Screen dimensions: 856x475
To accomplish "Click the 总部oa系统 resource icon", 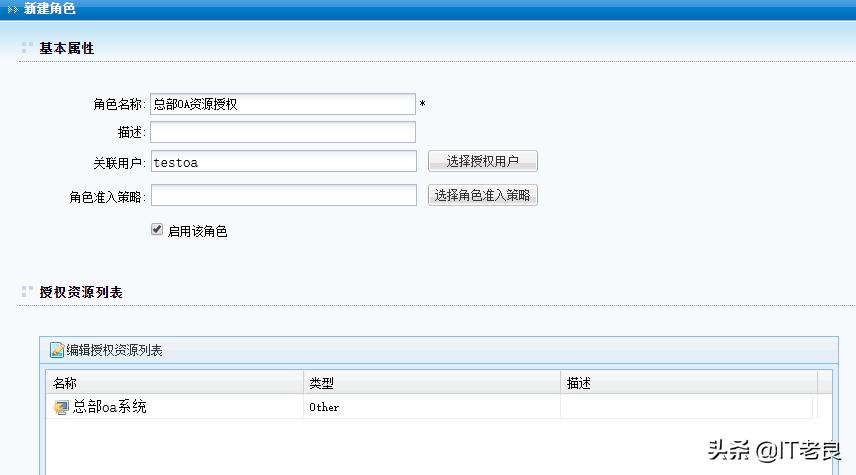I will pos(61,407).
